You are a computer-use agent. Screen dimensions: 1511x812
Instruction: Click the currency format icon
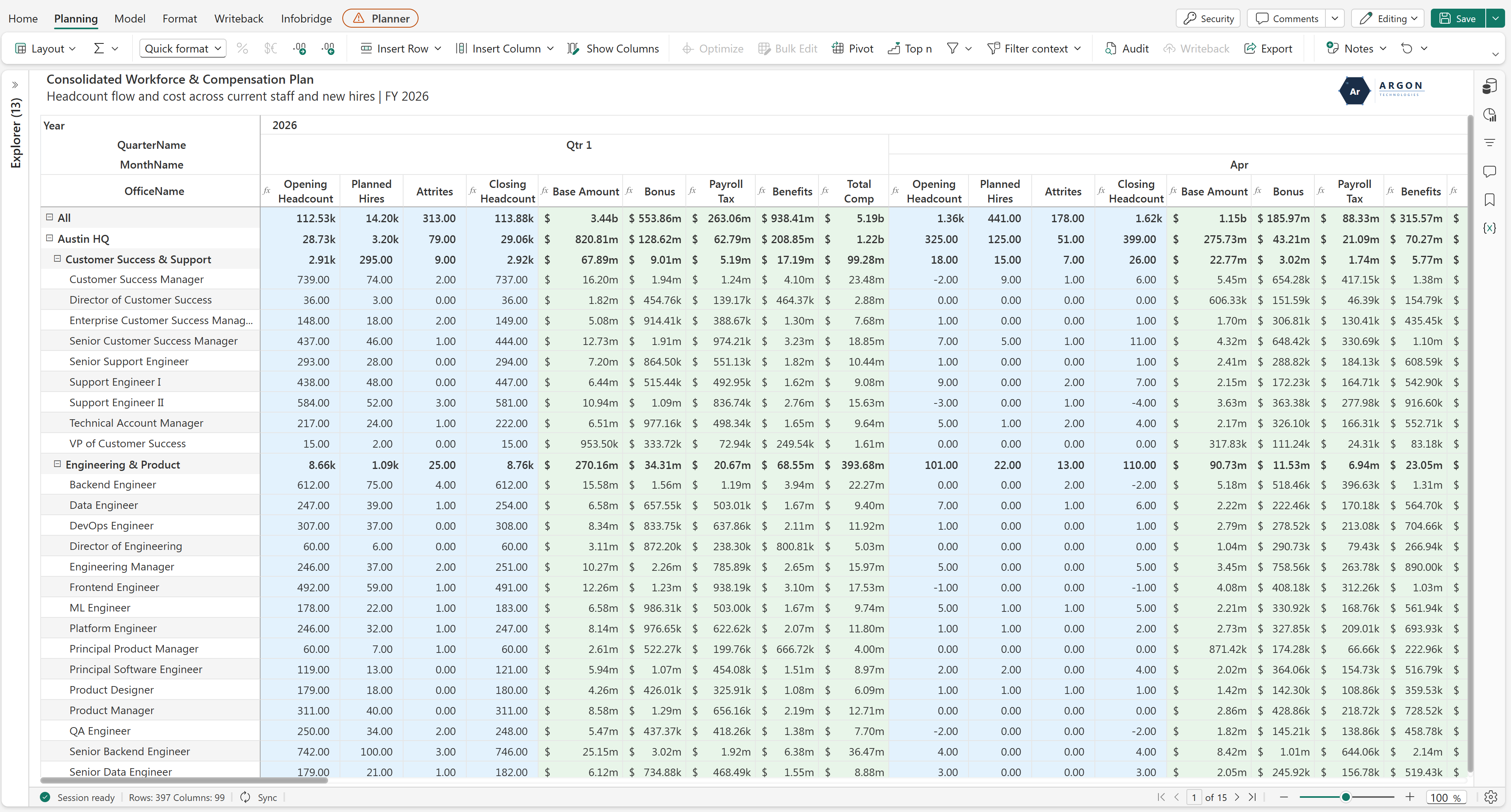[x=270, y=49]
